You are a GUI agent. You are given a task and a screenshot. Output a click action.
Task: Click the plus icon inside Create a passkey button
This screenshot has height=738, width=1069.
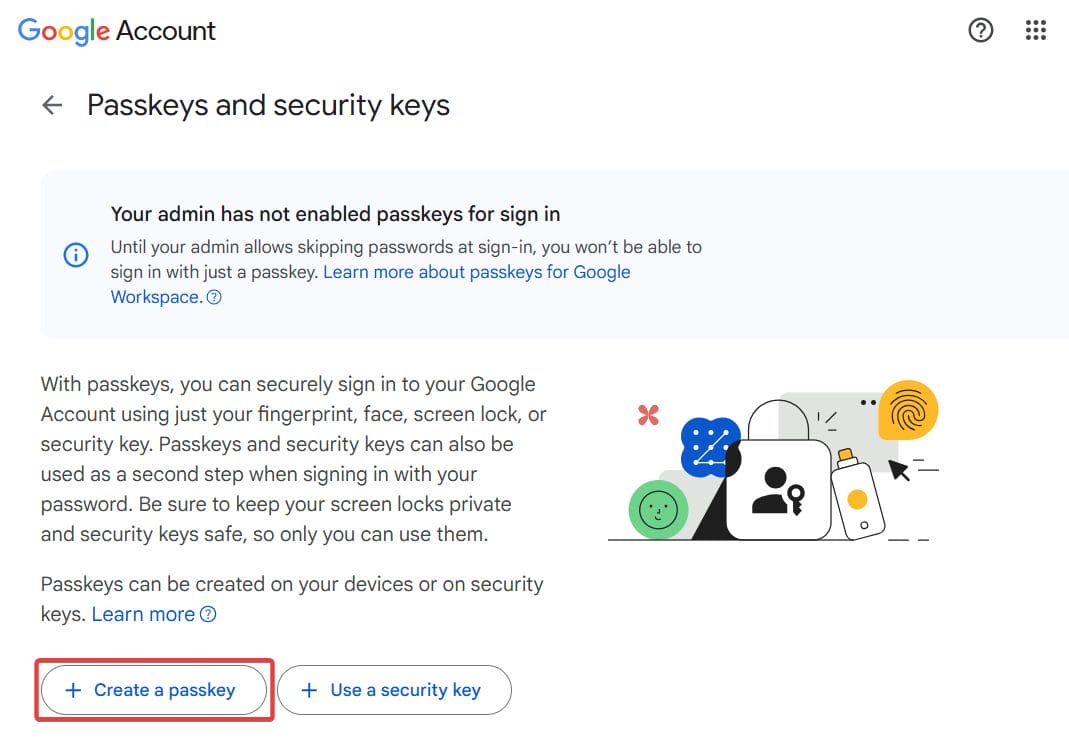tap(74, 690)
